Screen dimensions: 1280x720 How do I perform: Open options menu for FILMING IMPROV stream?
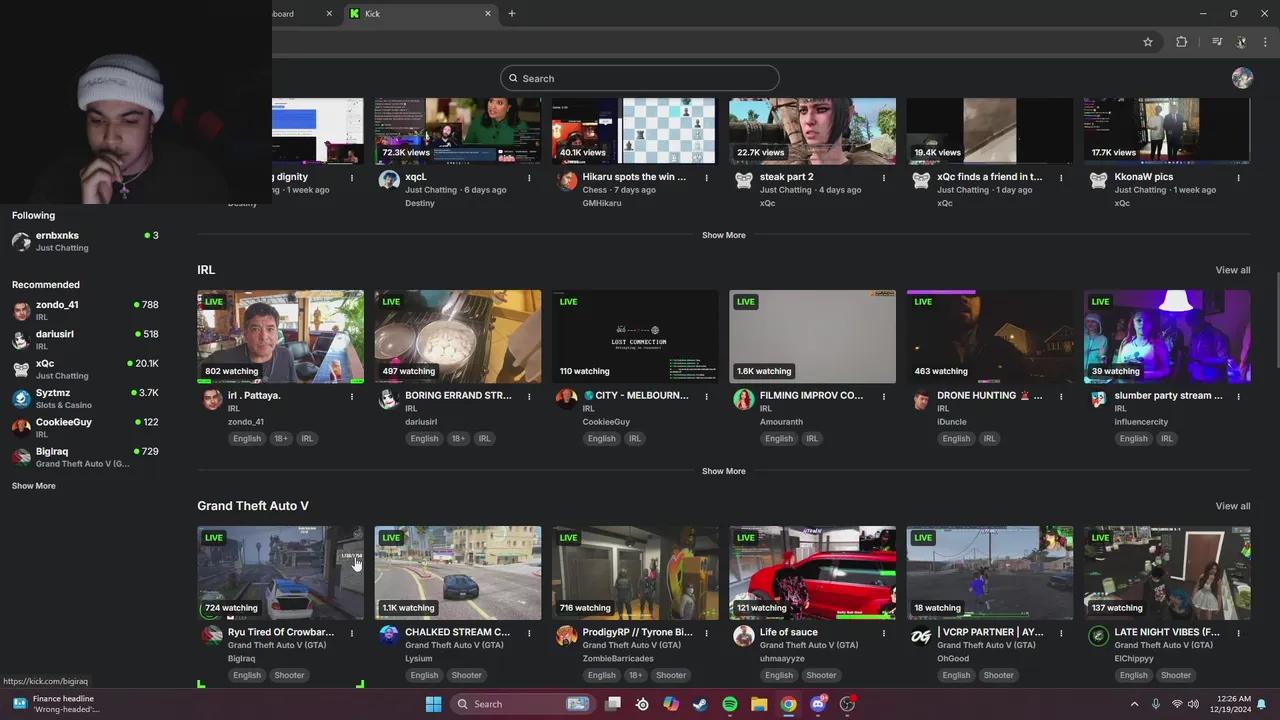click(884, 396)
